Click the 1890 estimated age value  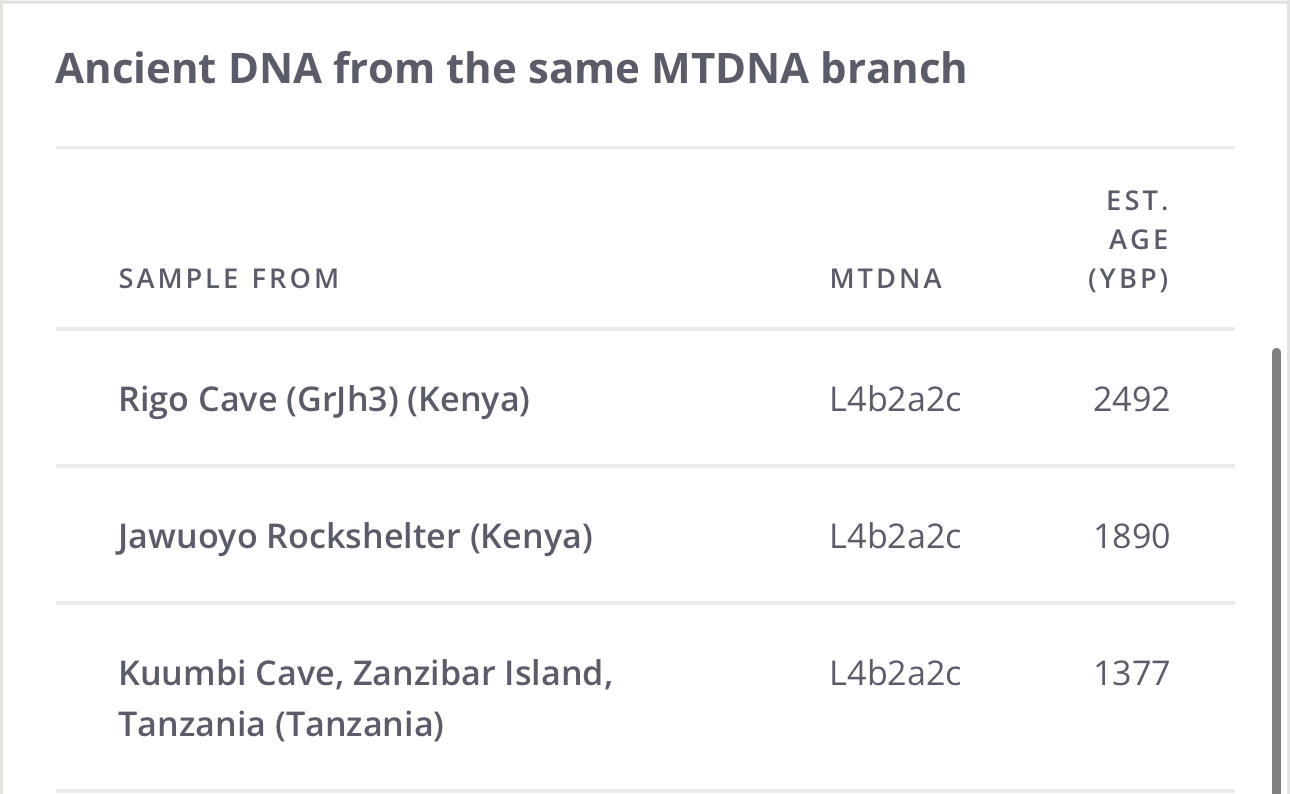pyautogui.click(x=1131, y=537)
